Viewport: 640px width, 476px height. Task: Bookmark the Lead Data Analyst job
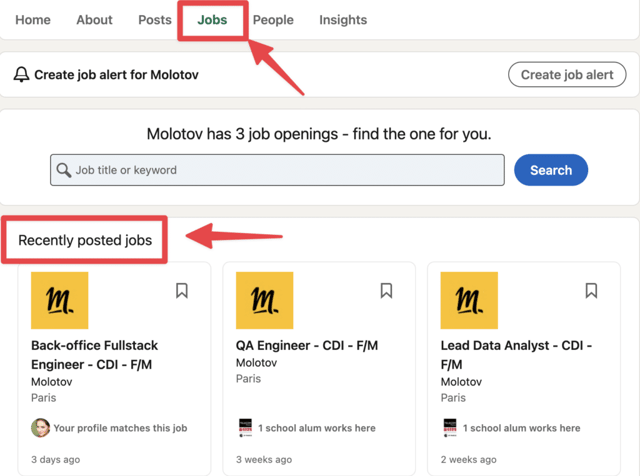click(x=591, y=291)
